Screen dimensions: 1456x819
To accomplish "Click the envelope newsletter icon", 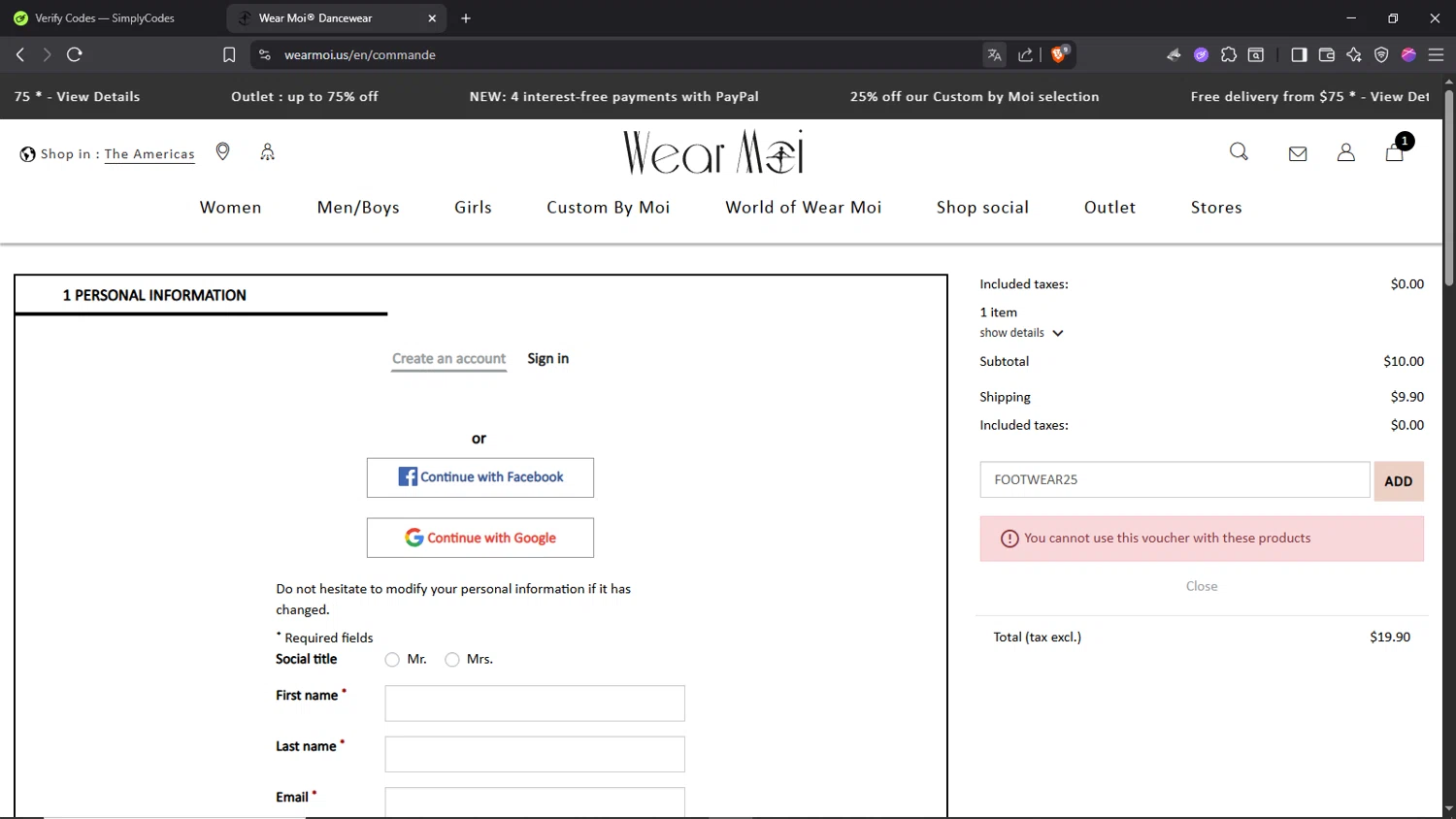I will (1298, 153).
